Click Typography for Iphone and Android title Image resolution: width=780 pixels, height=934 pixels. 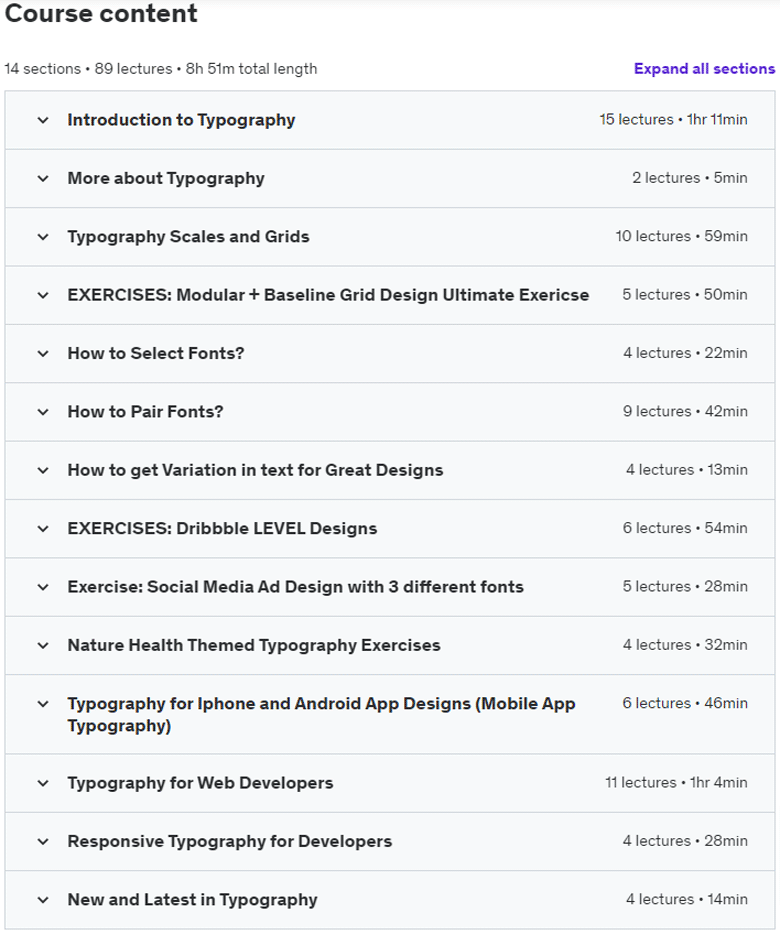click(321, 715)
